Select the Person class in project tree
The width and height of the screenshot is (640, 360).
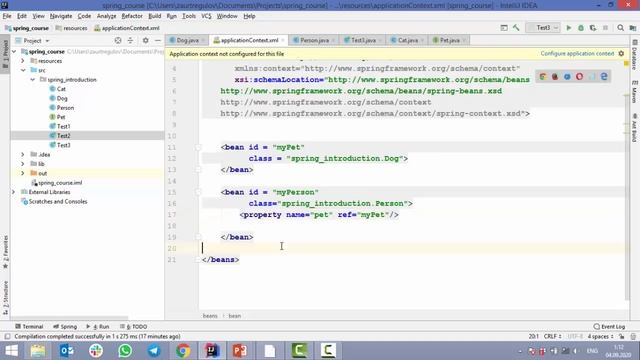click(65, 108)
